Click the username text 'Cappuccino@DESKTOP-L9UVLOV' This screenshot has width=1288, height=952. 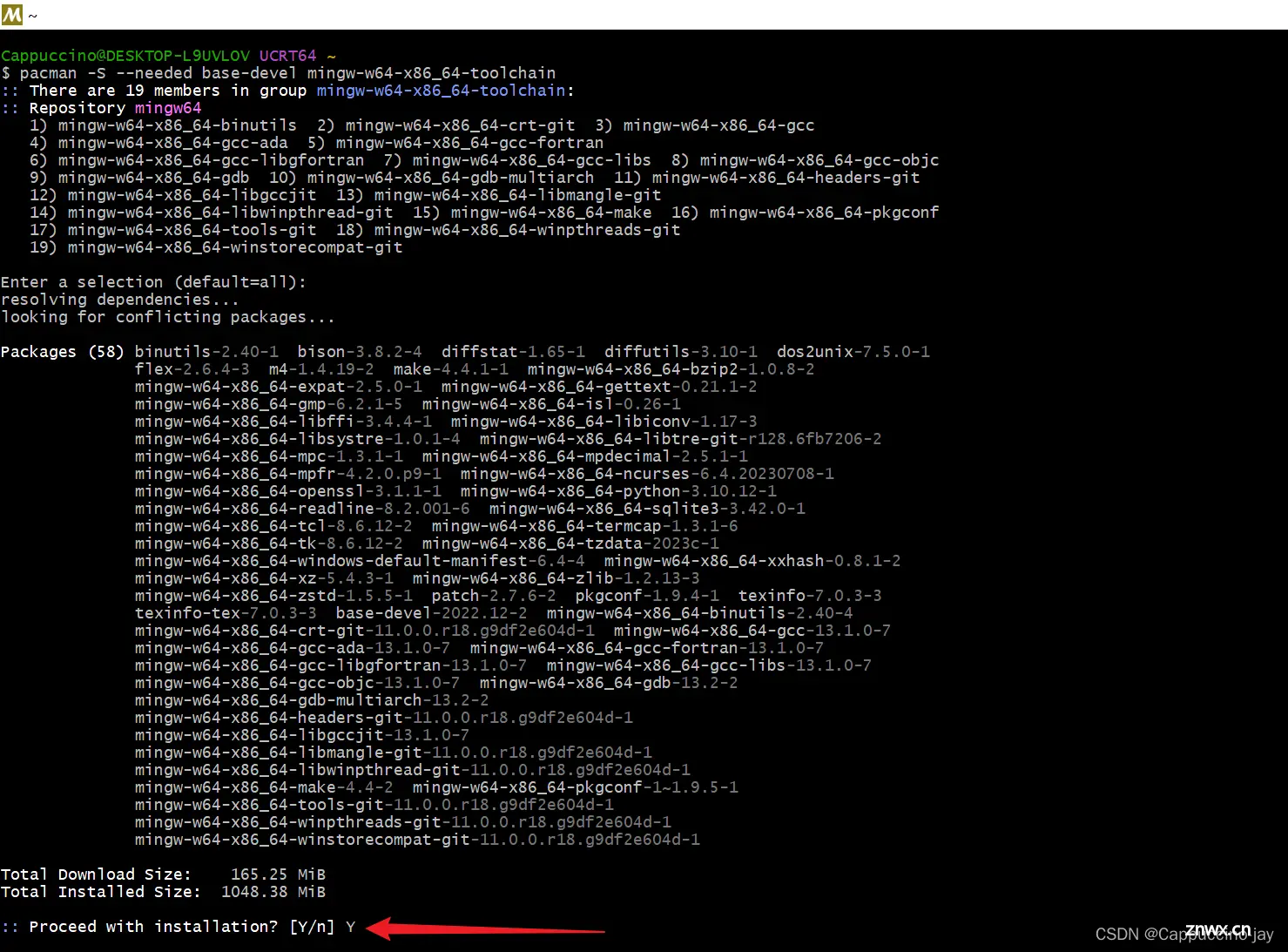pos(125,56)
